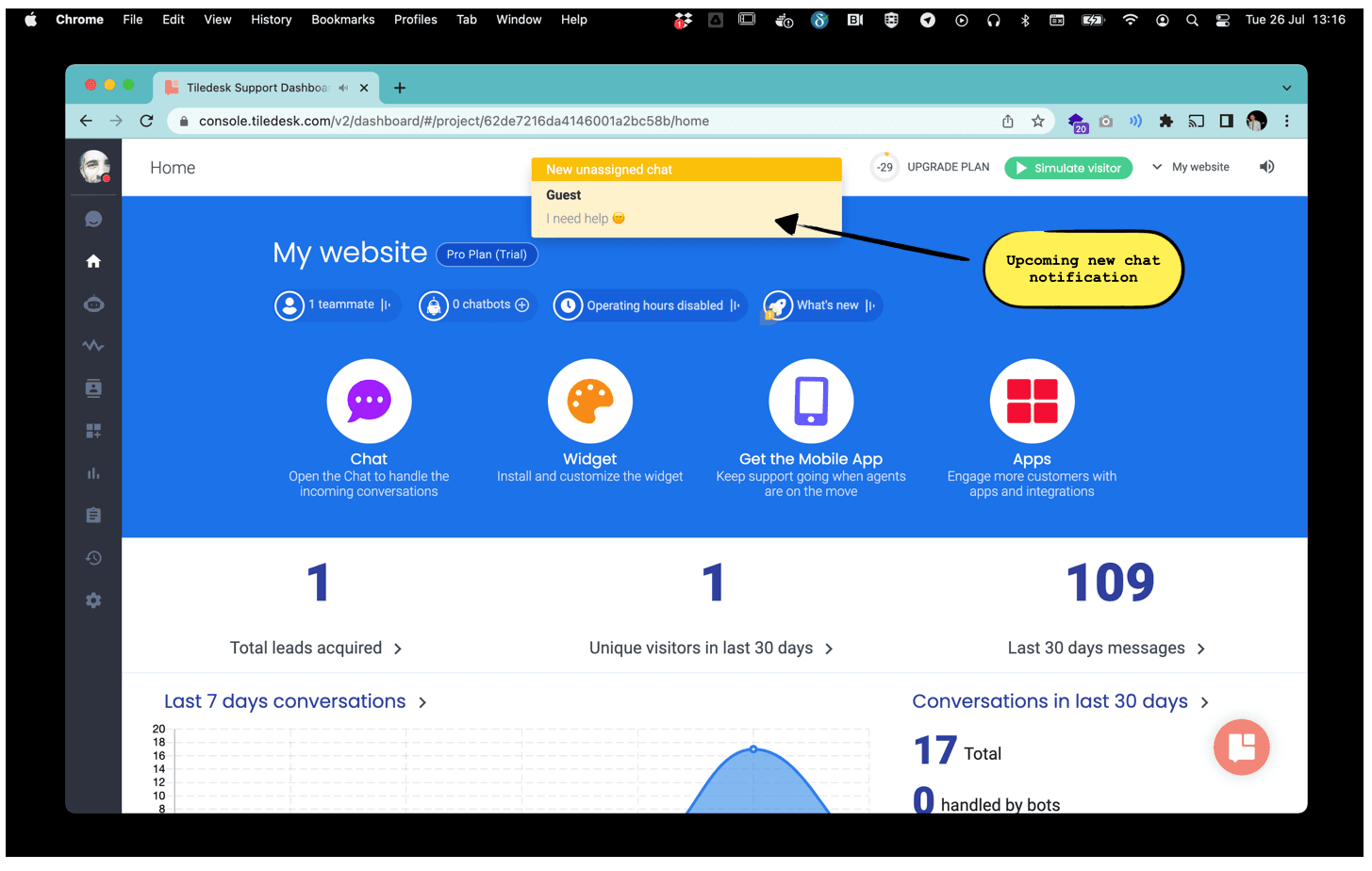This screenshot has height=871, width=1372.
Task: Open the Bookmarks menu
Action: 343,20
